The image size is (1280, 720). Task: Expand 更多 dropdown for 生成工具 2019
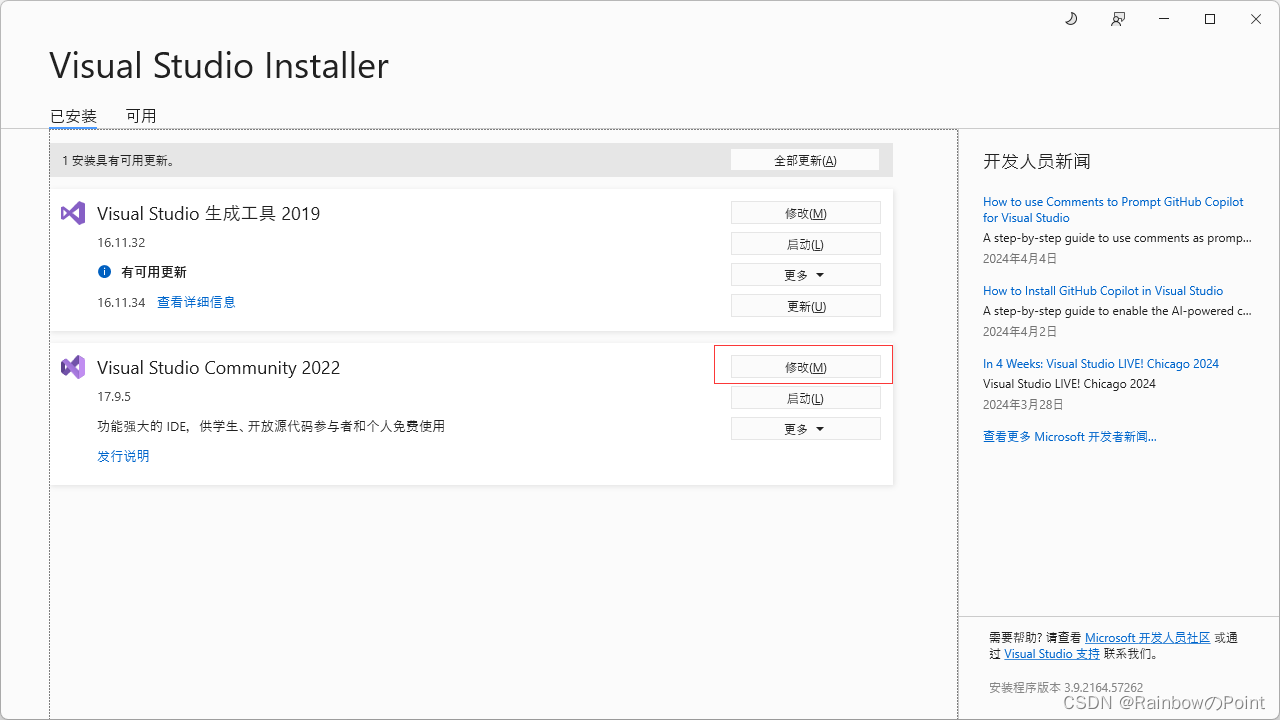[x=806, y=275]
